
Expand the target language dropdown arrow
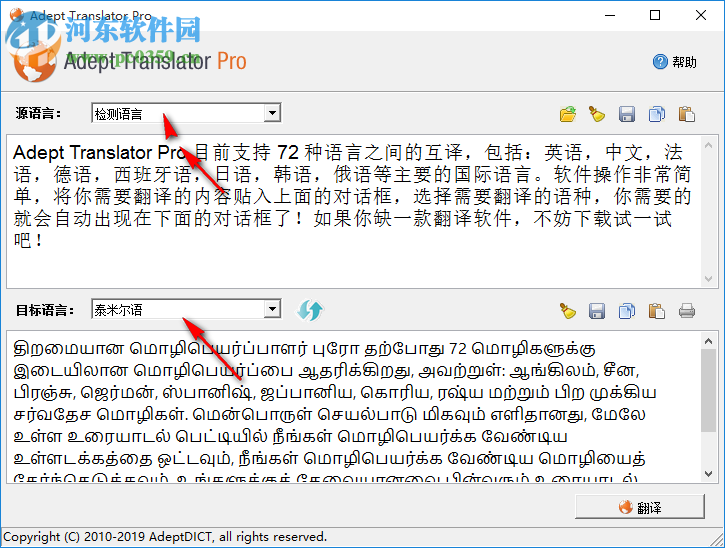272,309
